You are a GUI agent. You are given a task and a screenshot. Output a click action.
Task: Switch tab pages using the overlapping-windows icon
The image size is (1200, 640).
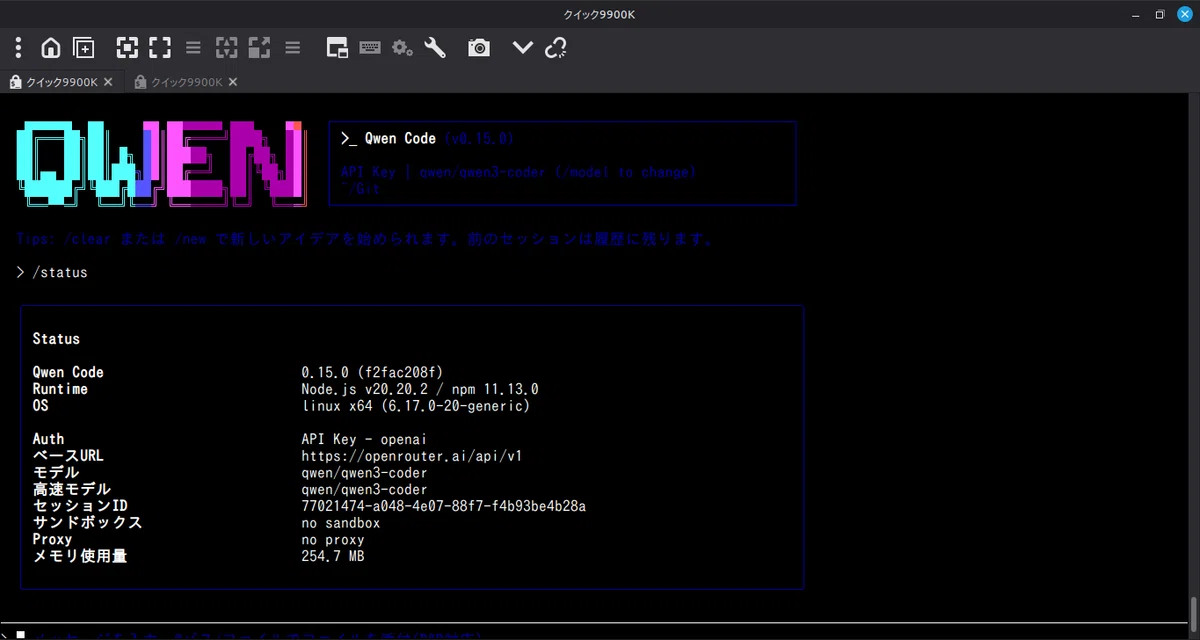pyautogui.click(x=337, y=47)
